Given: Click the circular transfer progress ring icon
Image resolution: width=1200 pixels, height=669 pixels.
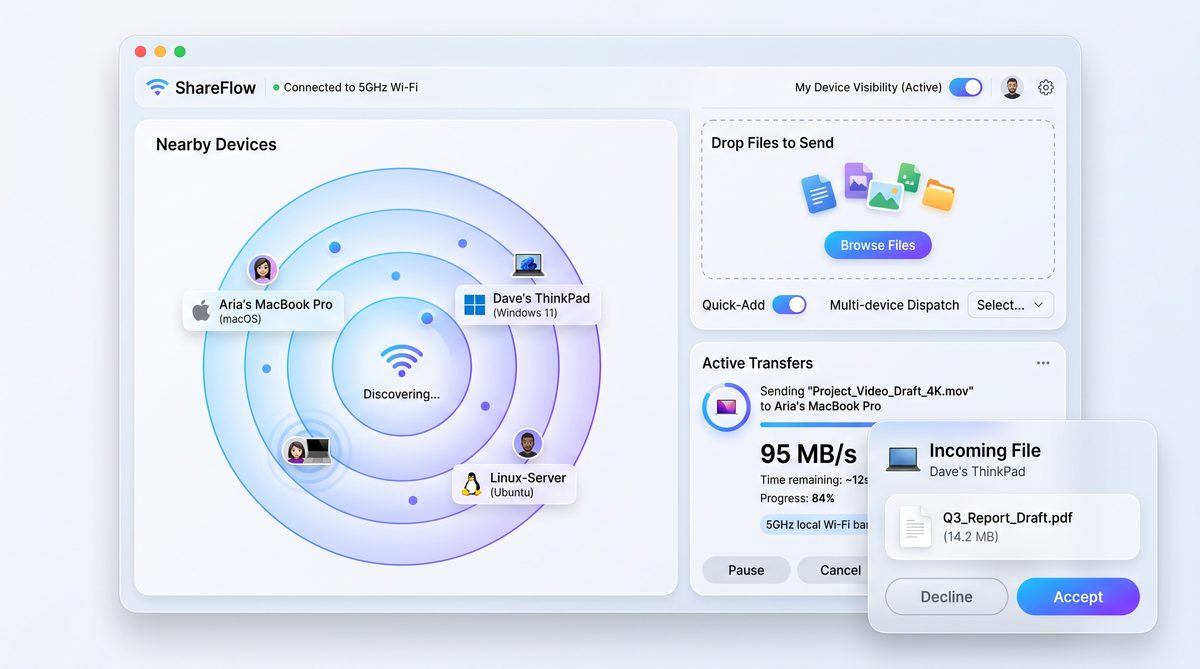Looking at the screenshot, I should pyautogui.click(x=726, y=407).
